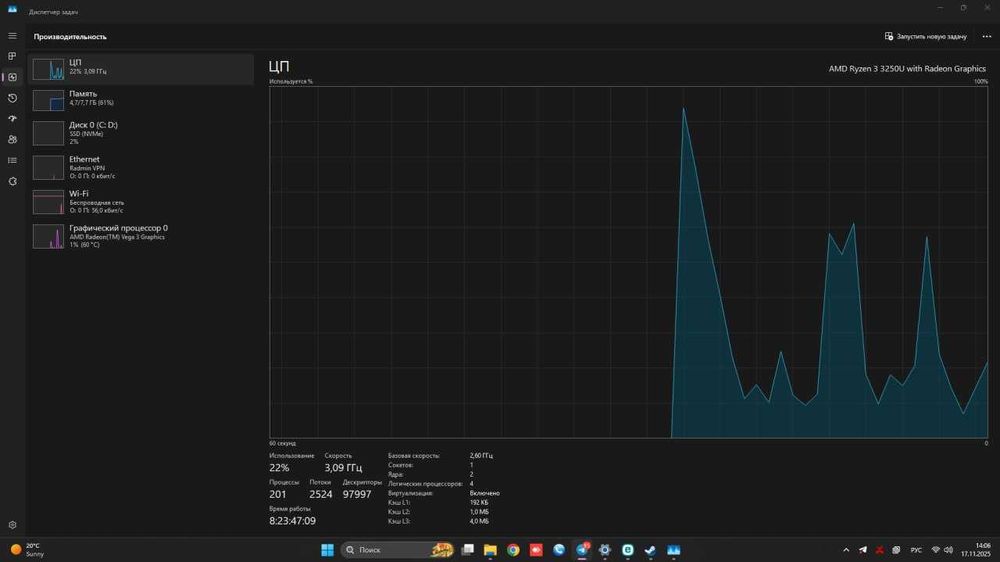Select the Диск 0 (C: D:) item
Screen dimensions: 1000x562
(x=141, y=133)
